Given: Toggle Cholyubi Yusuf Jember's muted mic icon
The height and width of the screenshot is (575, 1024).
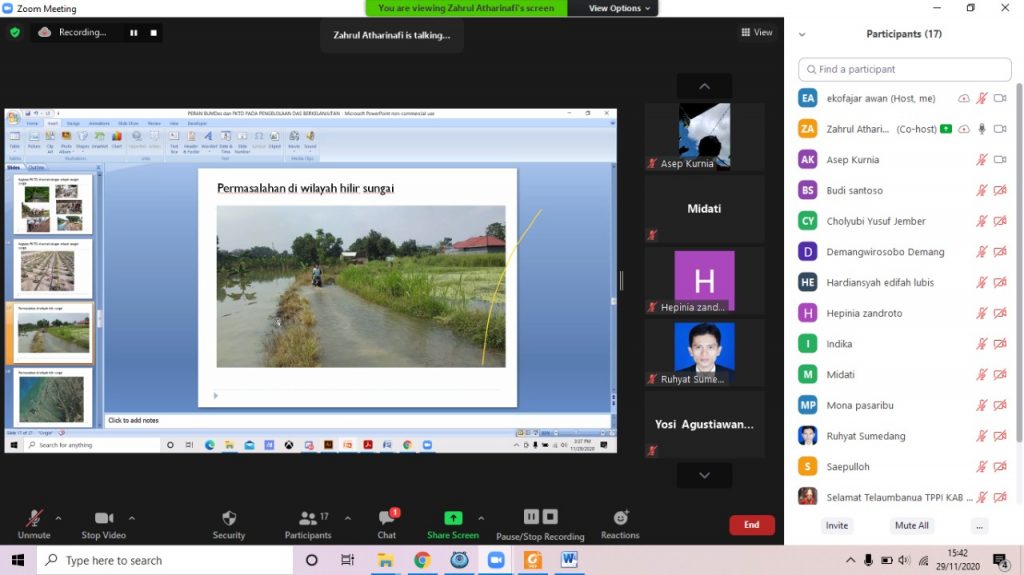Looking at the screenshot, I should (981, 221).
